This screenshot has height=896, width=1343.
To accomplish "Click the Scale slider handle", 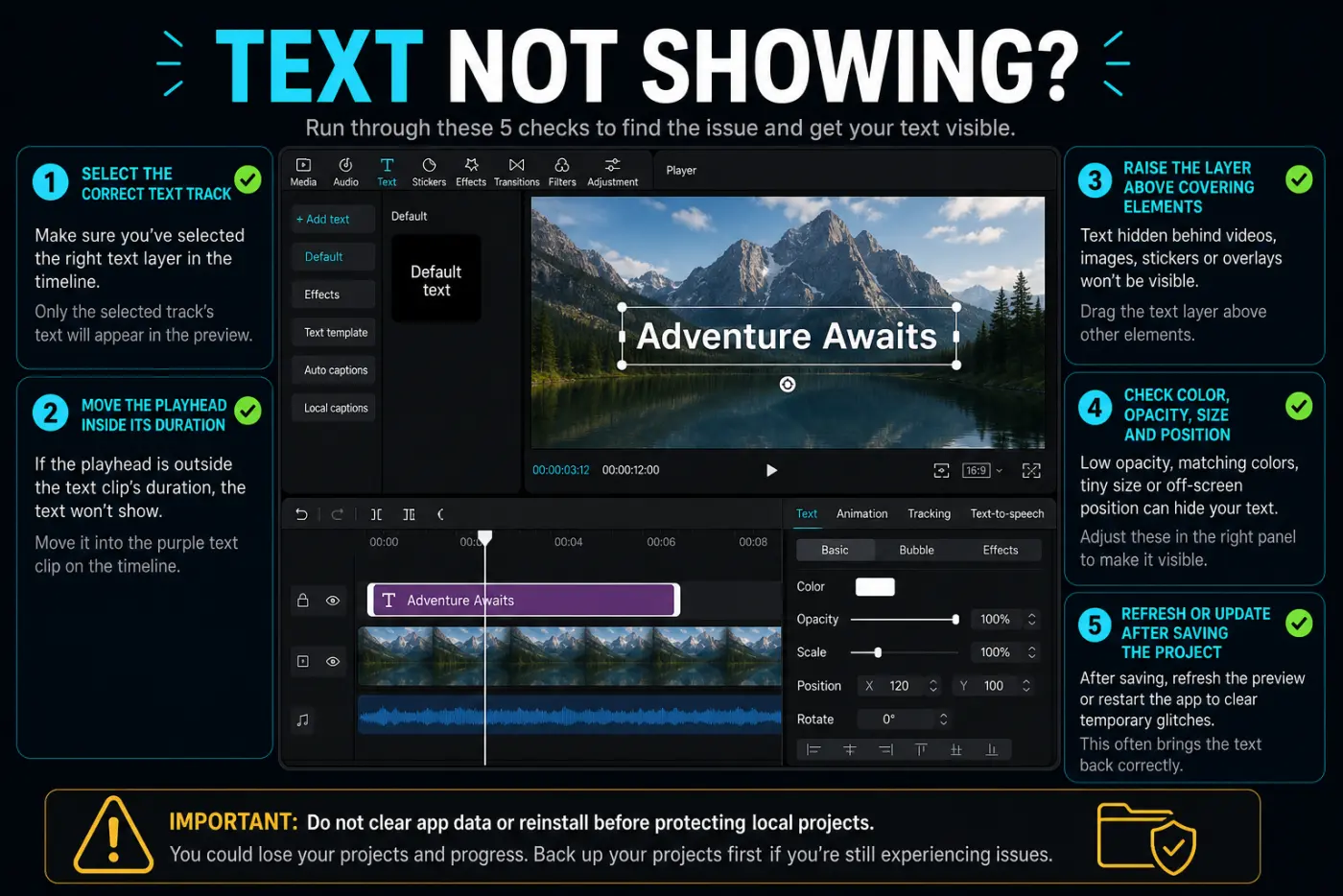I will click(x=878, y=652).
